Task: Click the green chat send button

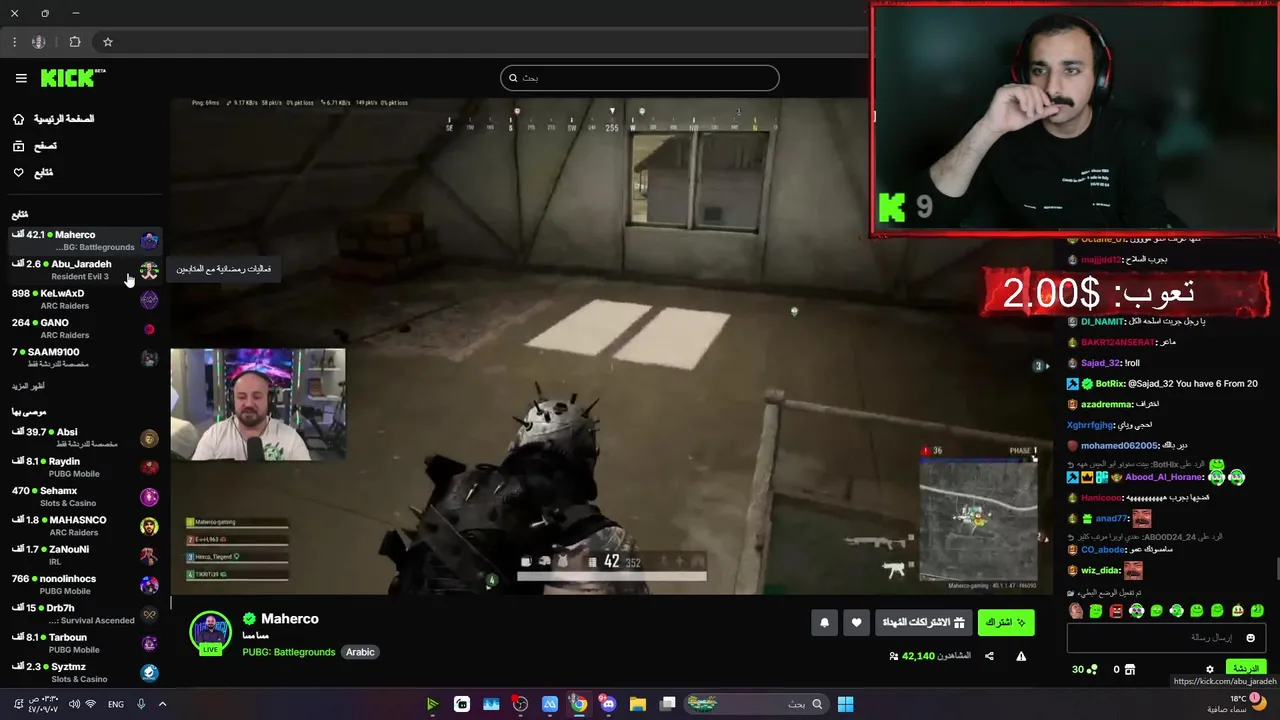Action: [1245, 668]
